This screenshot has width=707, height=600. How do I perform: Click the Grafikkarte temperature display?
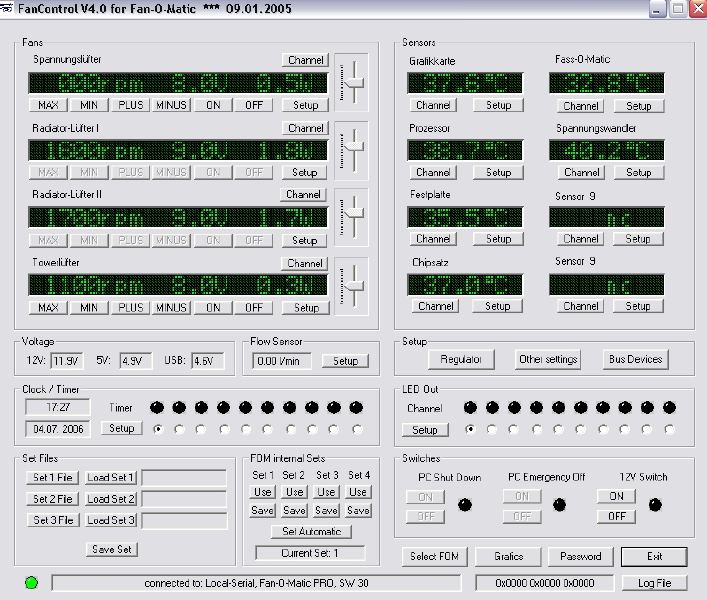(464, 83)
